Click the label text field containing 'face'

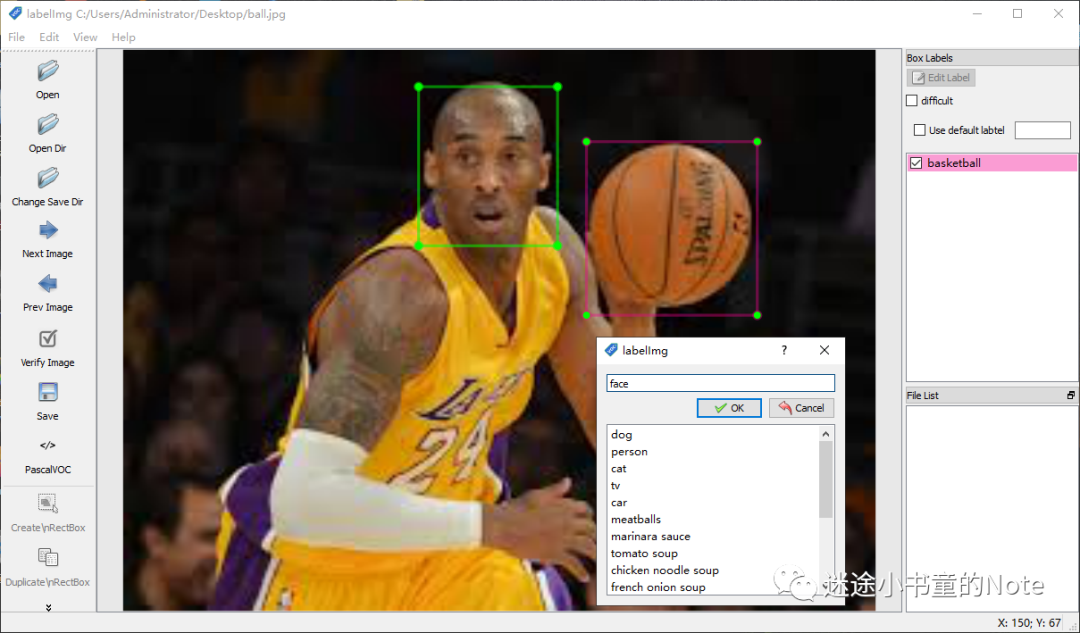[720, 384]
